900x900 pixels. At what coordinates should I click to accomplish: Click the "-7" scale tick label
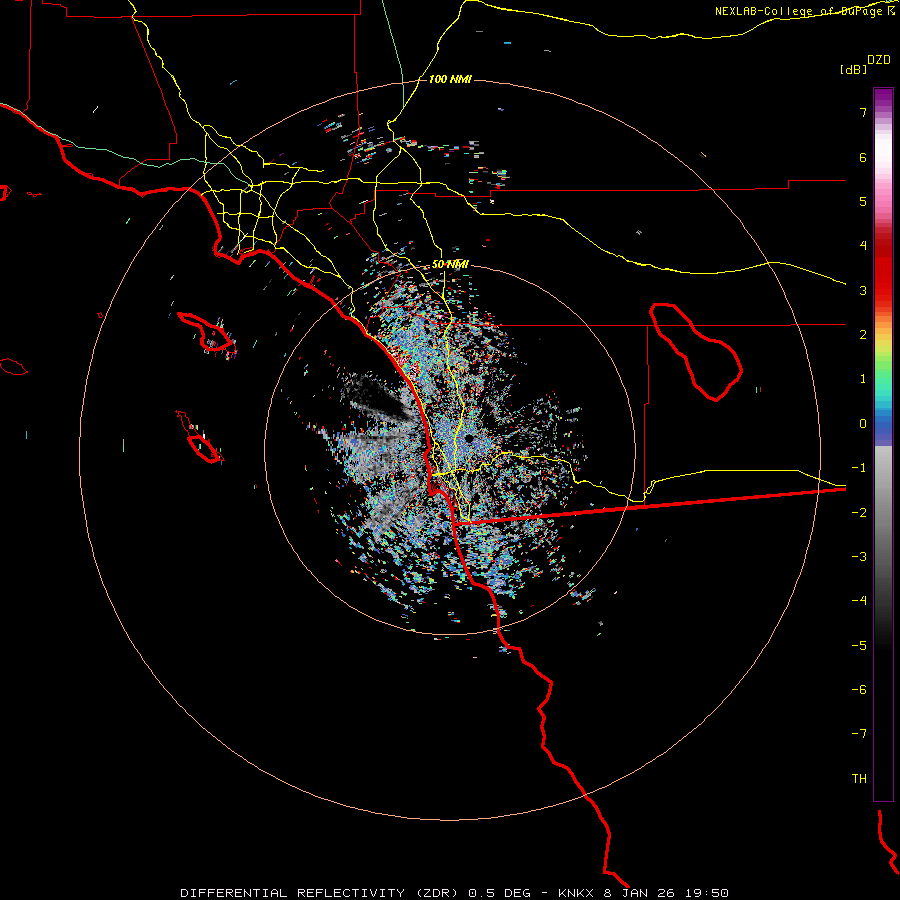point(859,734)
